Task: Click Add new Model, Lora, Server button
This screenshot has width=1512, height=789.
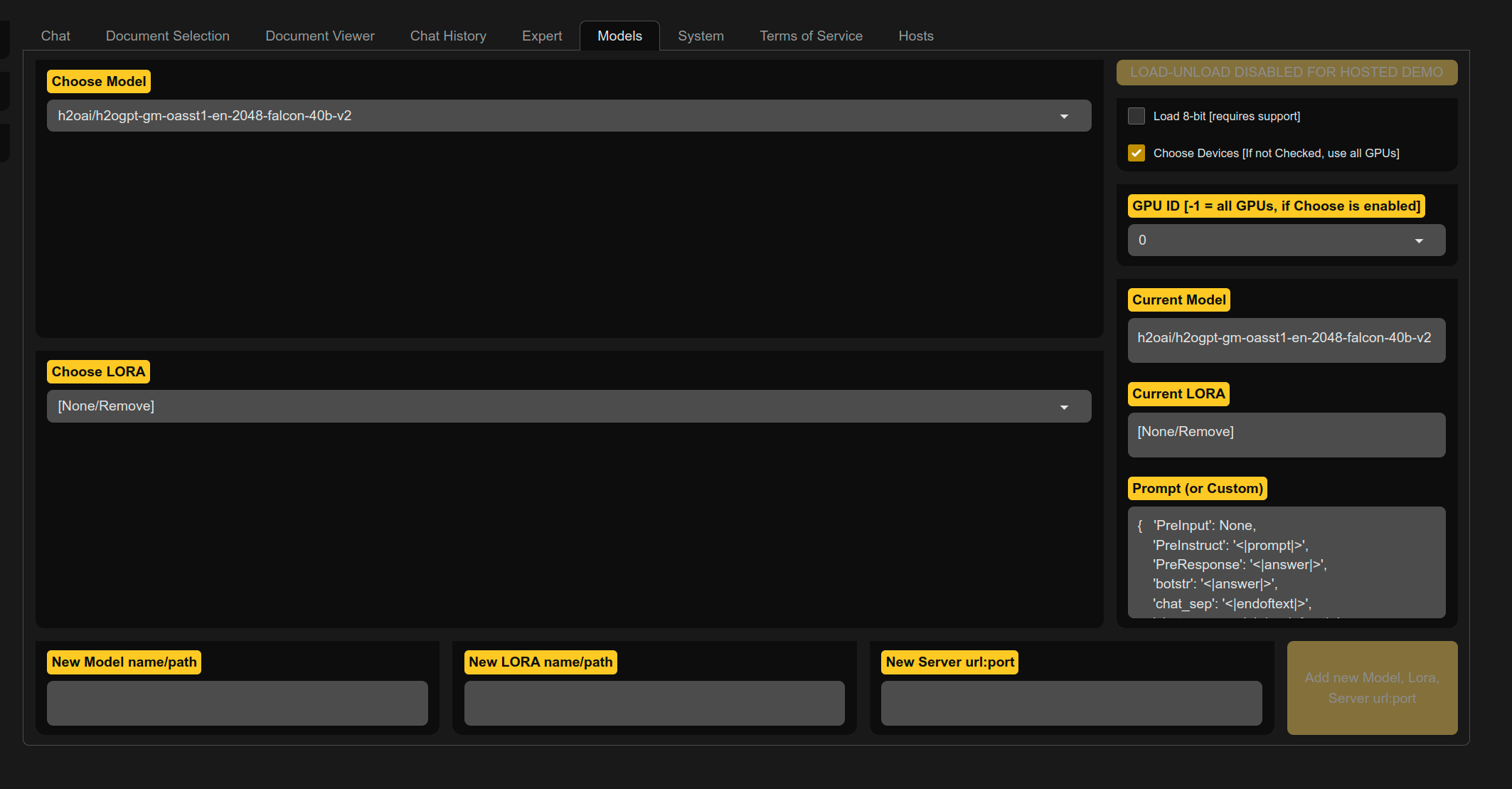Action: click(1372, 688)
